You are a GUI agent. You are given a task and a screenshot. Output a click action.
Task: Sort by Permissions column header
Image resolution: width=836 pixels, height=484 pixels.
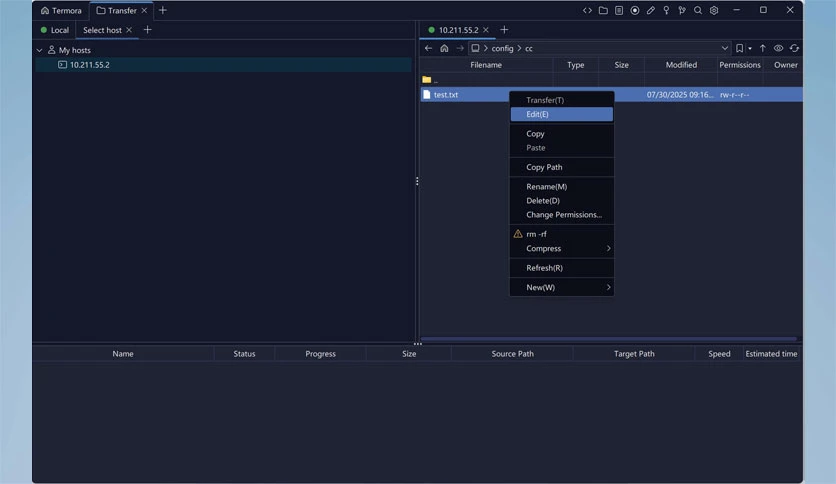coord(740,64)
